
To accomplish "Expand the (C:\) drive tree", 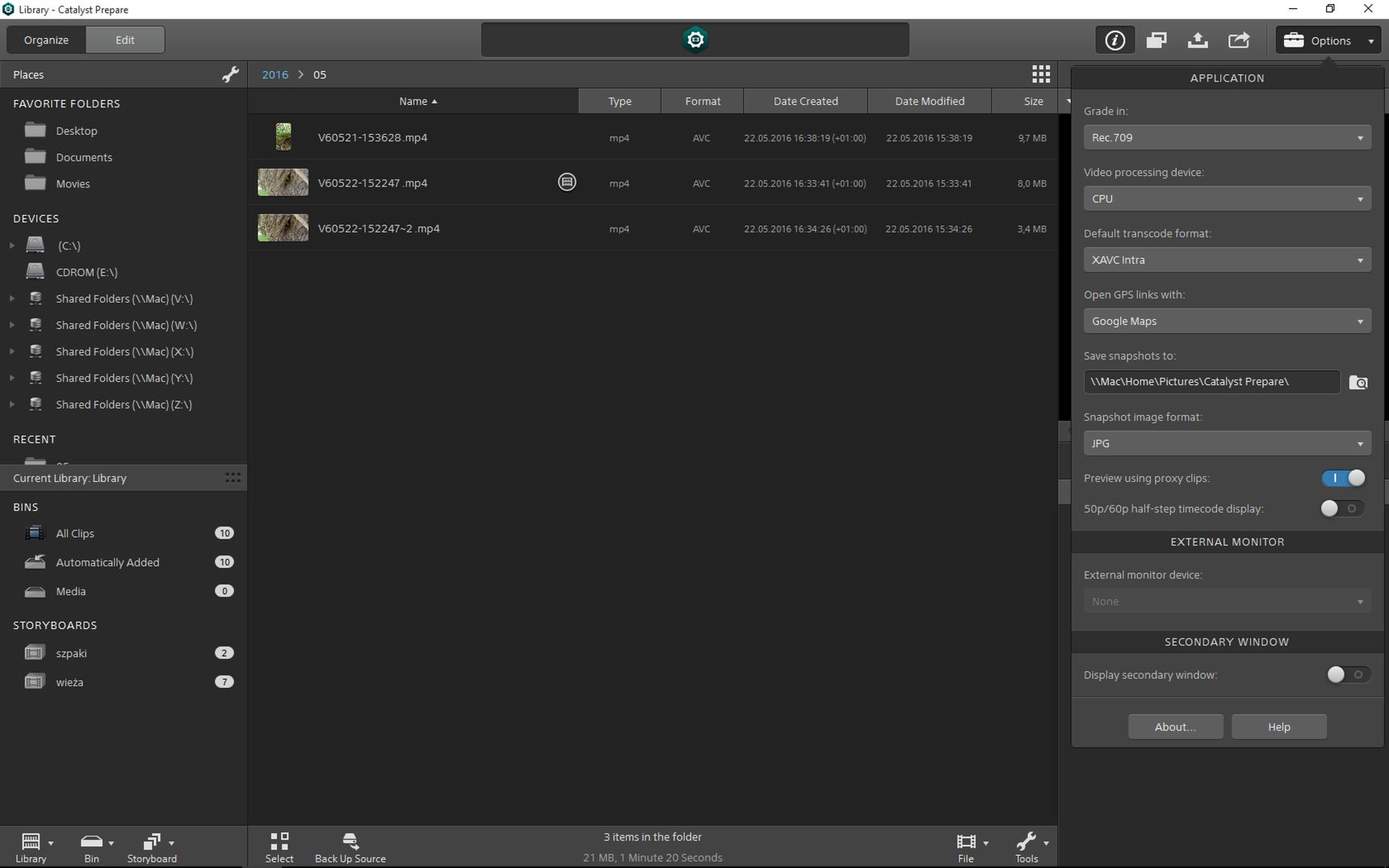I will [x=12, y=245].
